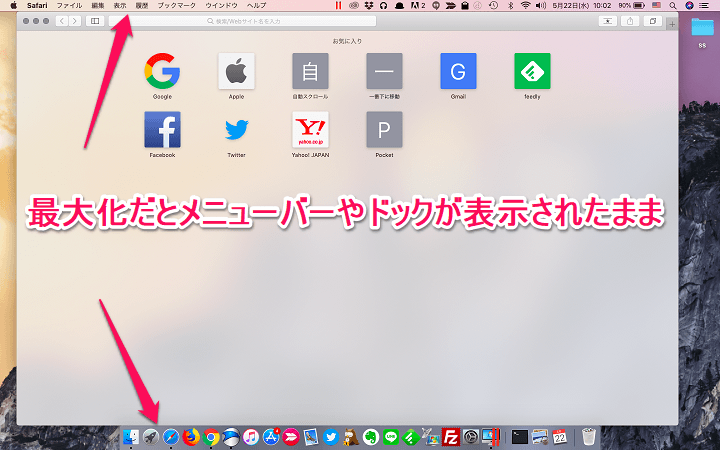The image size is (720, 450).
Task: Click the headphones icon in menu bar
Action: 384,6
